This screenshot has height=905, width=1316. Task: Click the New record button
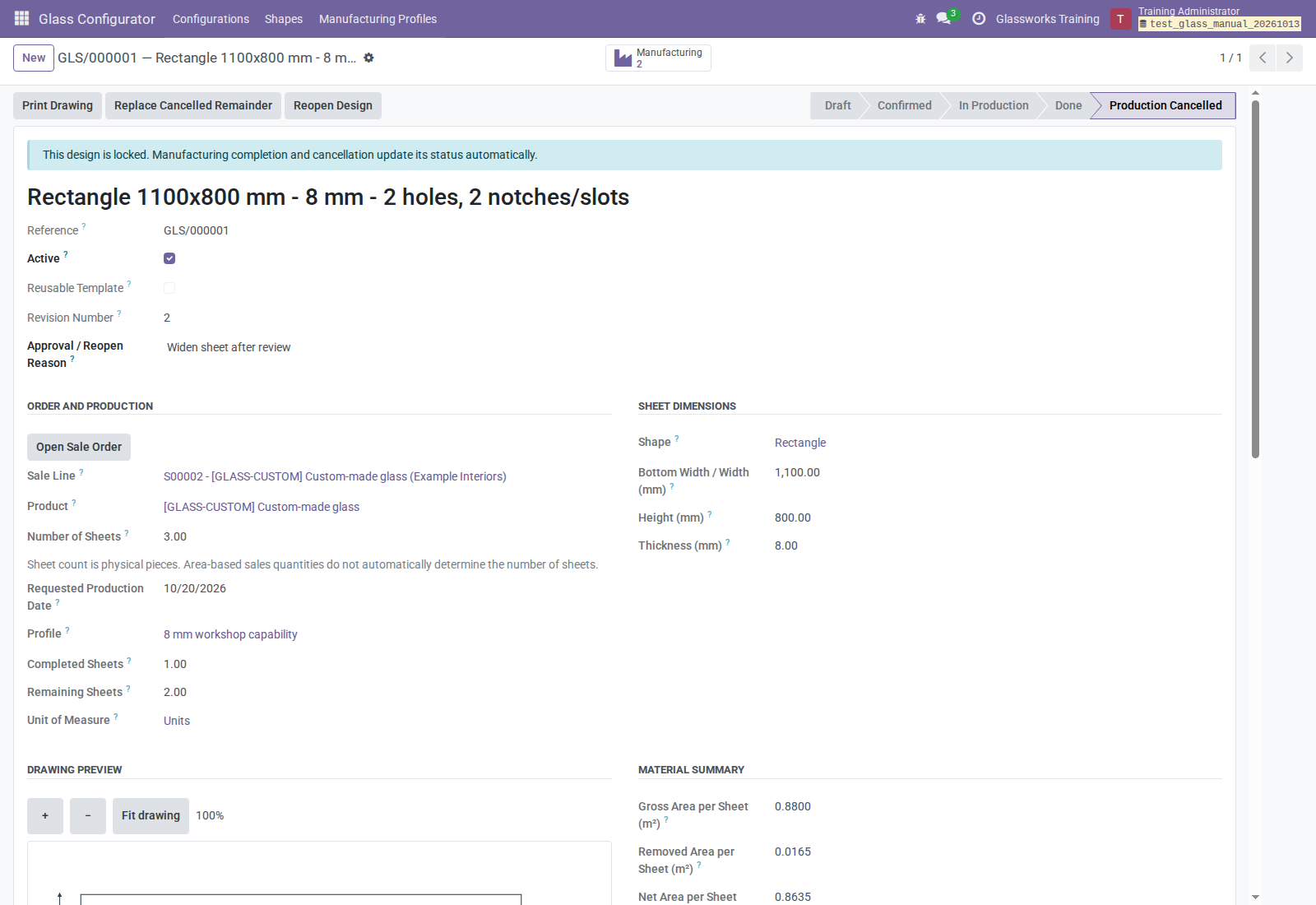click(x=34, y=58)
